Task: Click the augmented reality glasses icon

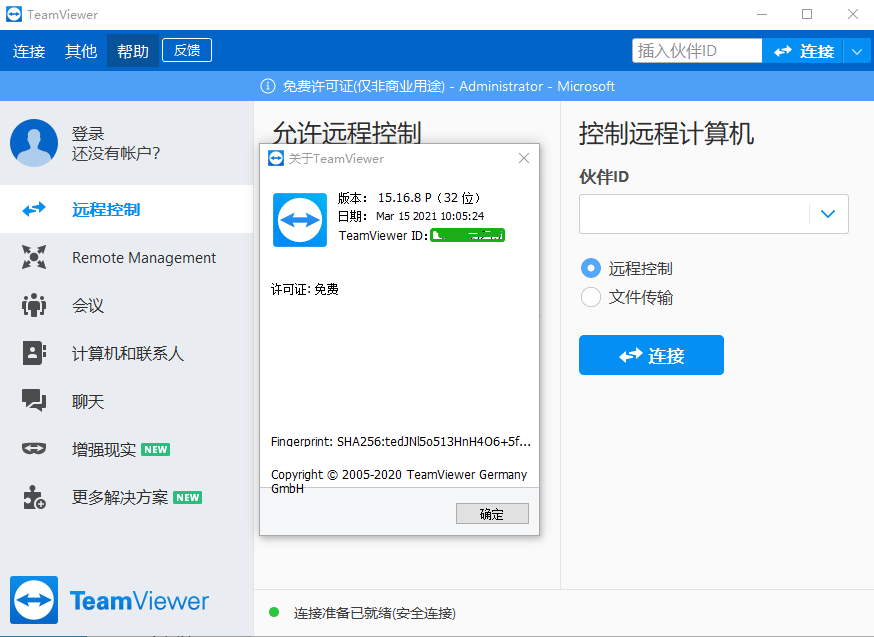Action: pyautogui.click(x=34, y=449)
